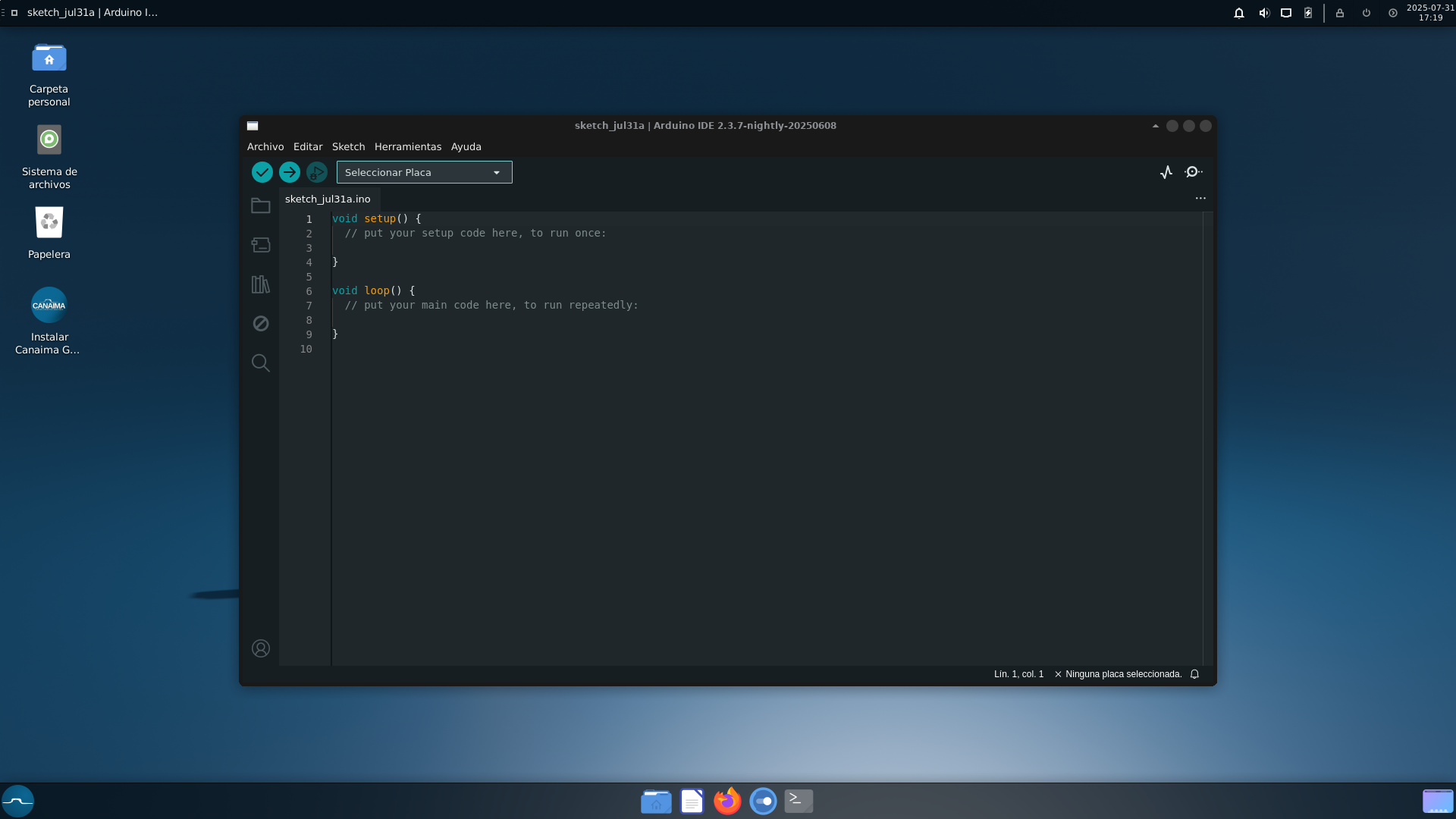
Task: Click the battery icon in top panel
Action: 1308,13
